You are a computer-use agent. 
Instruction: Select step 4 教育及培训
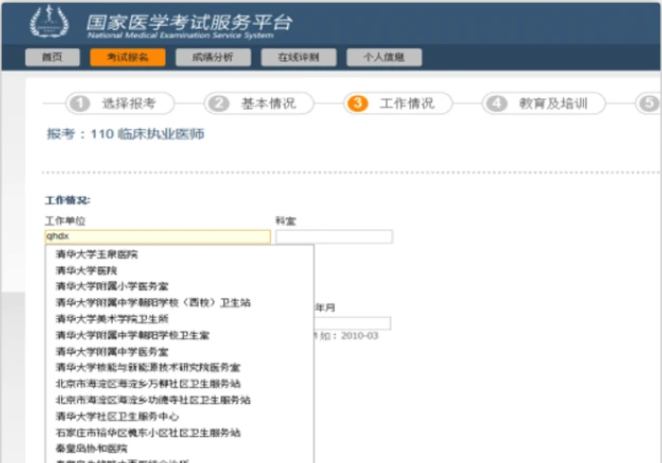click(x=544, y=103)
